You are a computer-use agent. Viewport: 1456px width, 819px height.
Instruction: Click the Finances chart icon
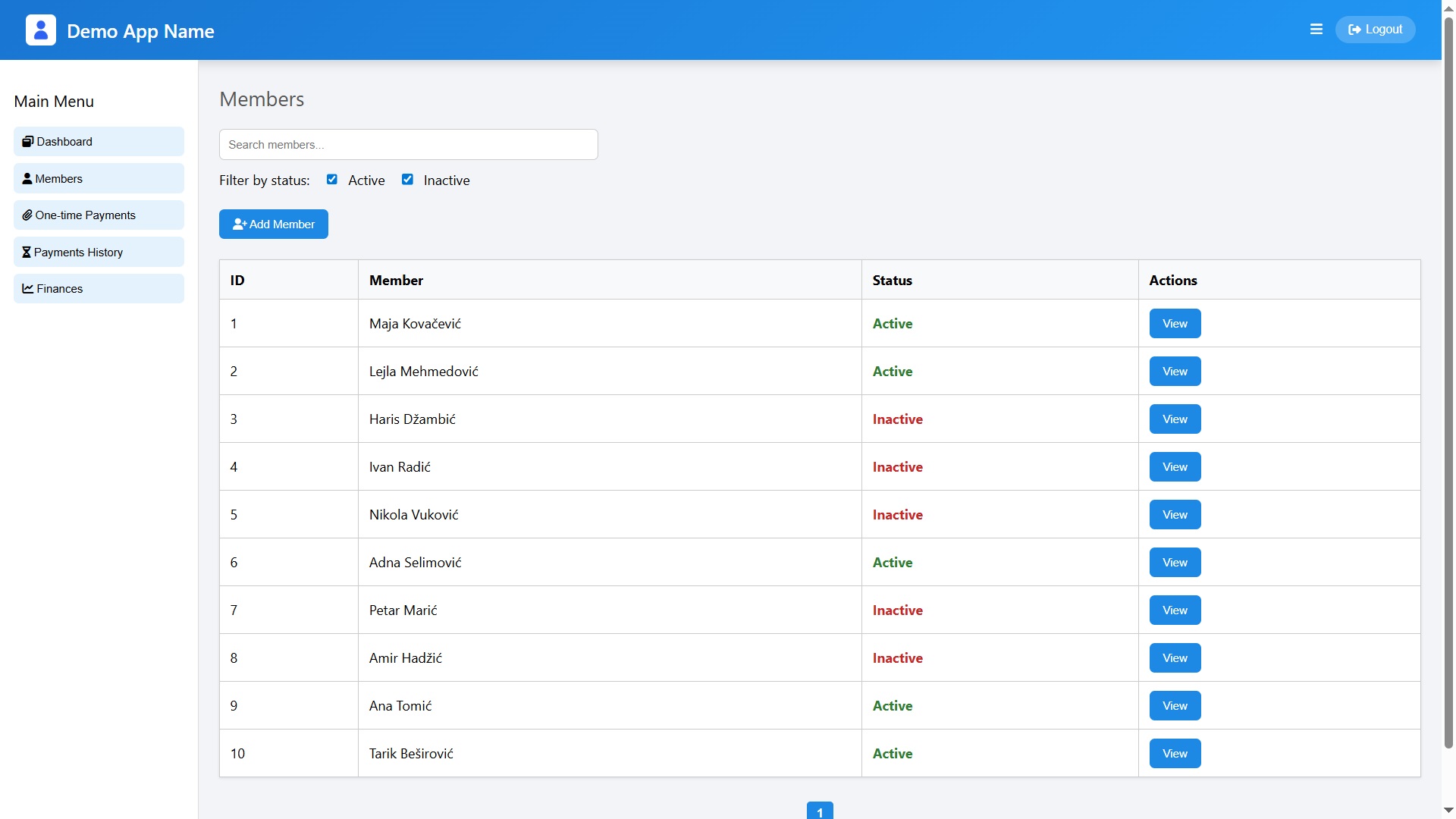27,289
